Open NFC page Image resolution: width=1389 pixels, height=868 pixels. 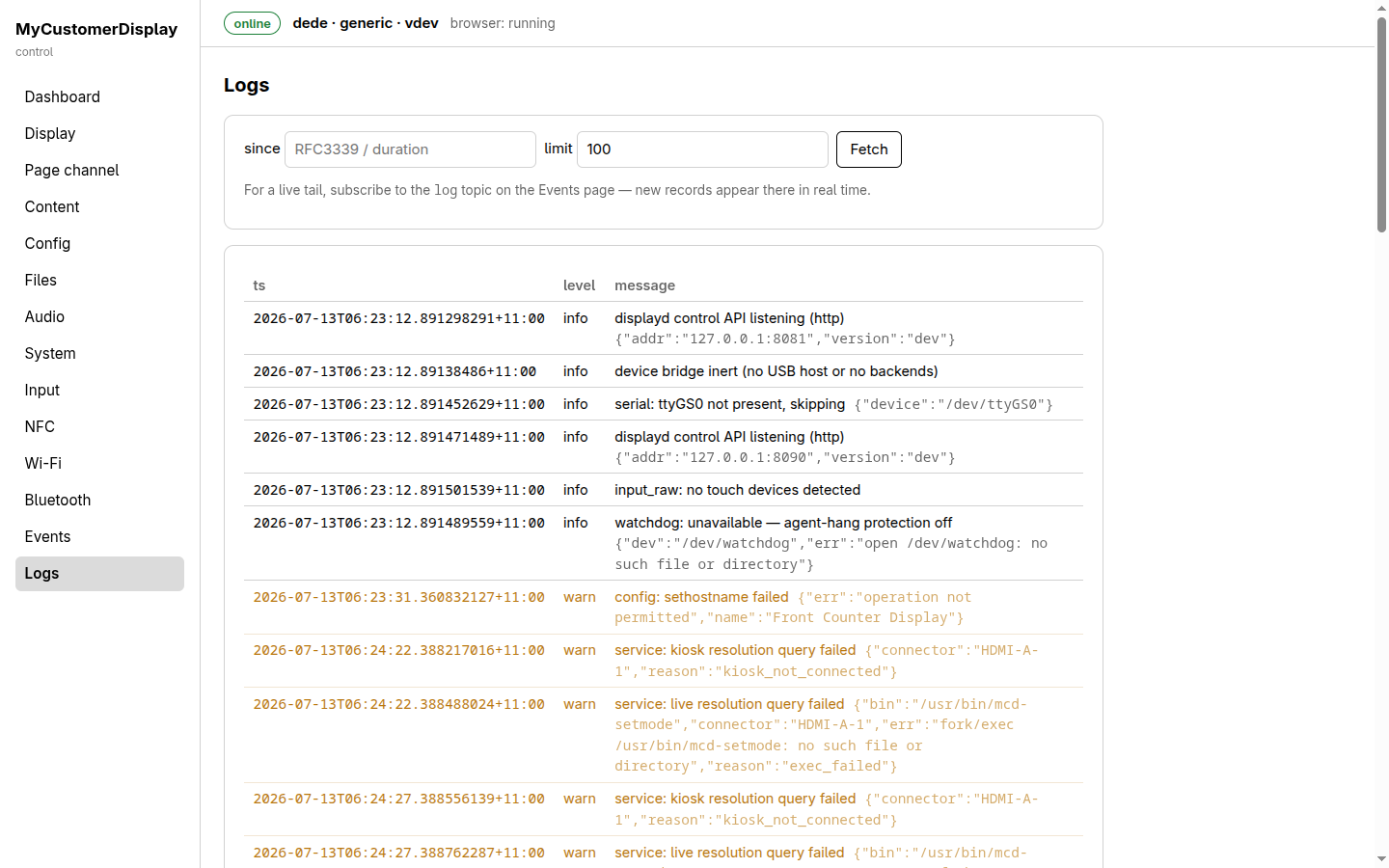tap(99, 426)
